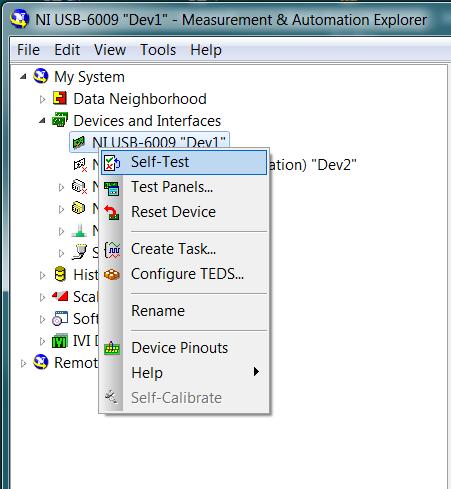Select Configure TEDS... menu entry

(184, 274)
